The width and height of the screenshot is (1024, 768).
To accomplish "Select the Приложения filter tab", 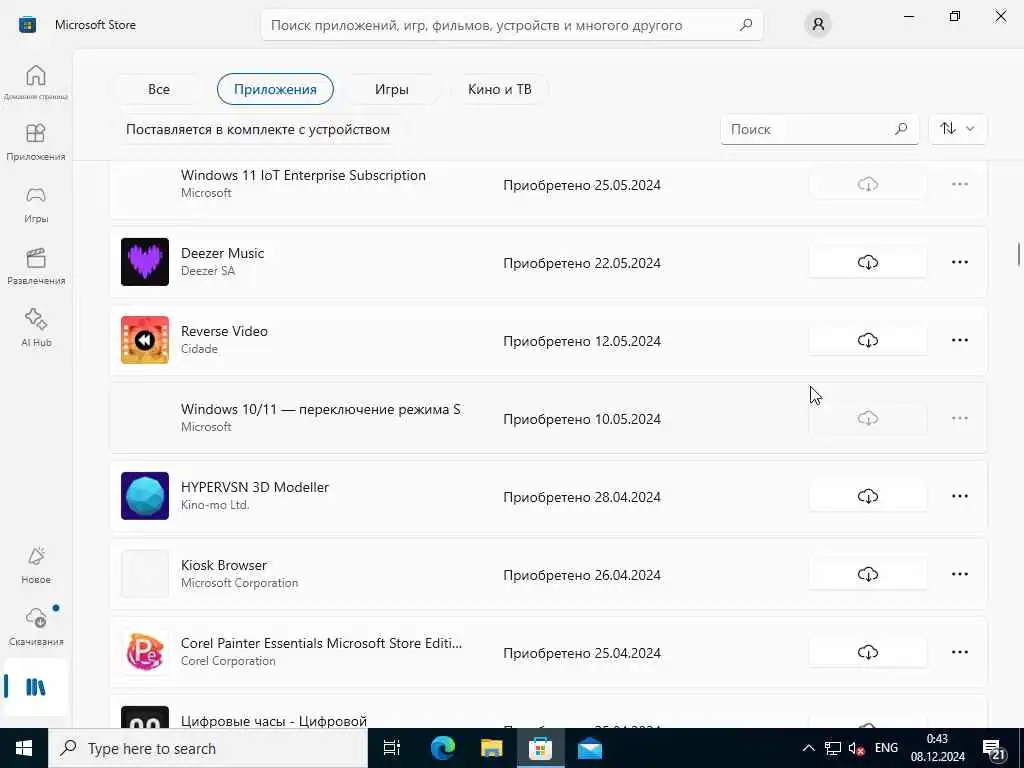I will pyautogui.click(x=275, y=89).
